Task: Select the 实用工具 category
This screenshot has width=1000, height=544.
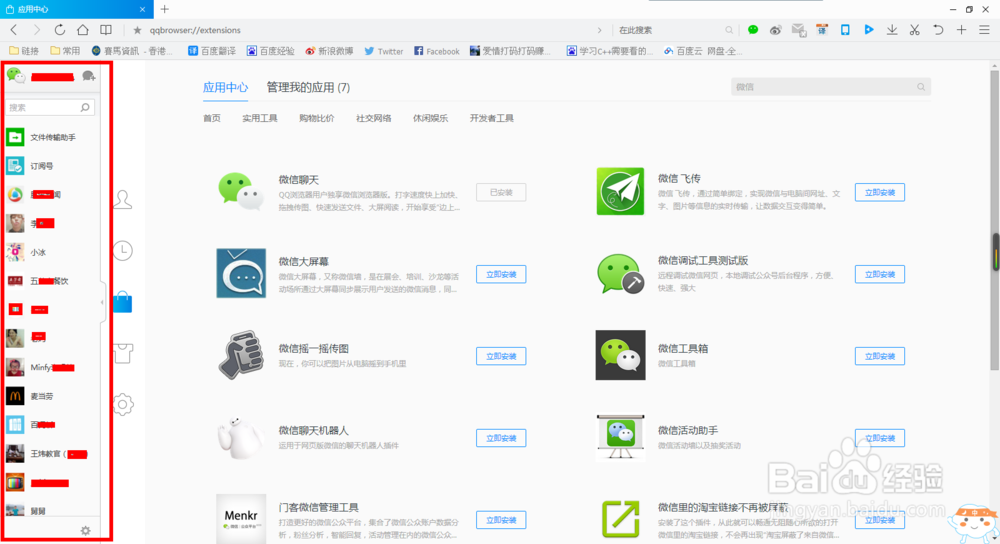Action: (x=260, y=118)
